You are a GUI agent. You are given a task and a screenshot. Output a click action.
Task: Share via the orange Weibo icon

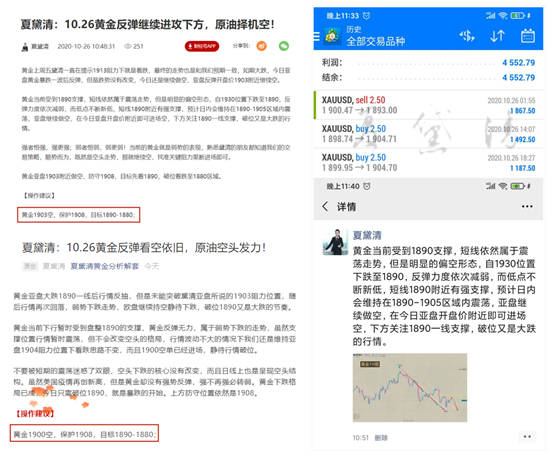click(261, 46)
